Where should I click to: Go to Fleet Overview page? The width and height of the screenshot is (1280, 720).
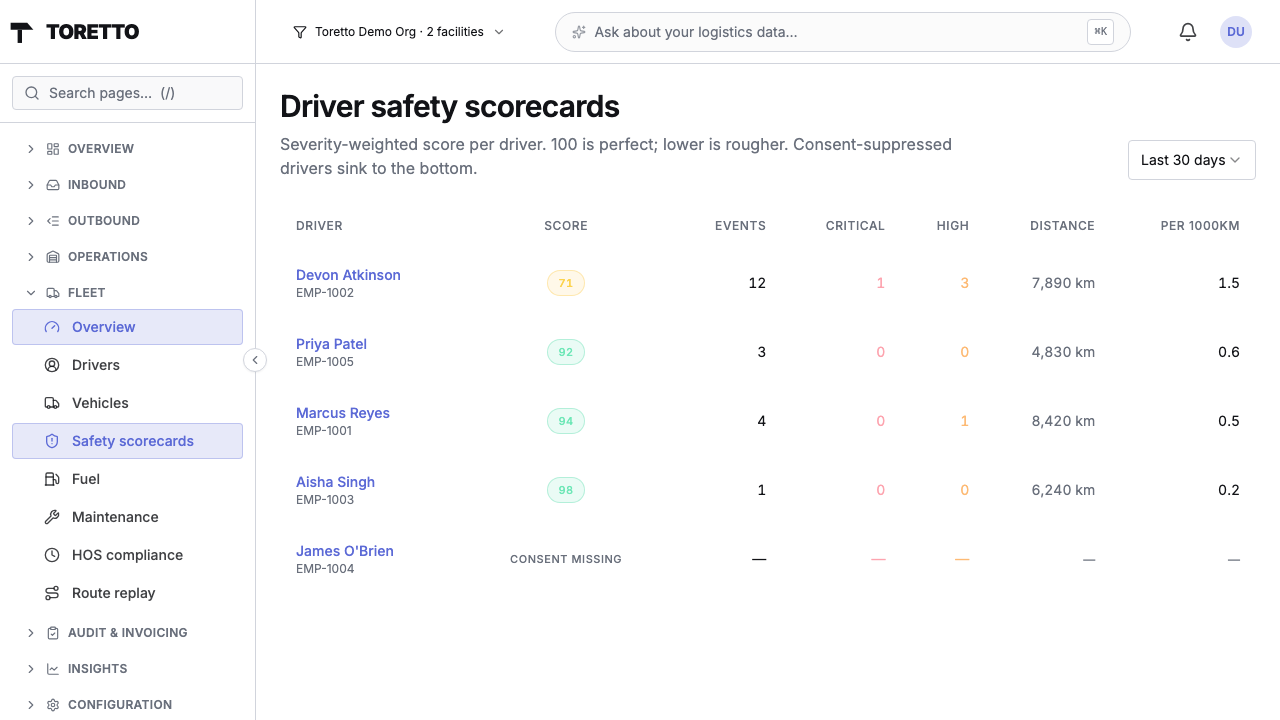pos(127,327)
